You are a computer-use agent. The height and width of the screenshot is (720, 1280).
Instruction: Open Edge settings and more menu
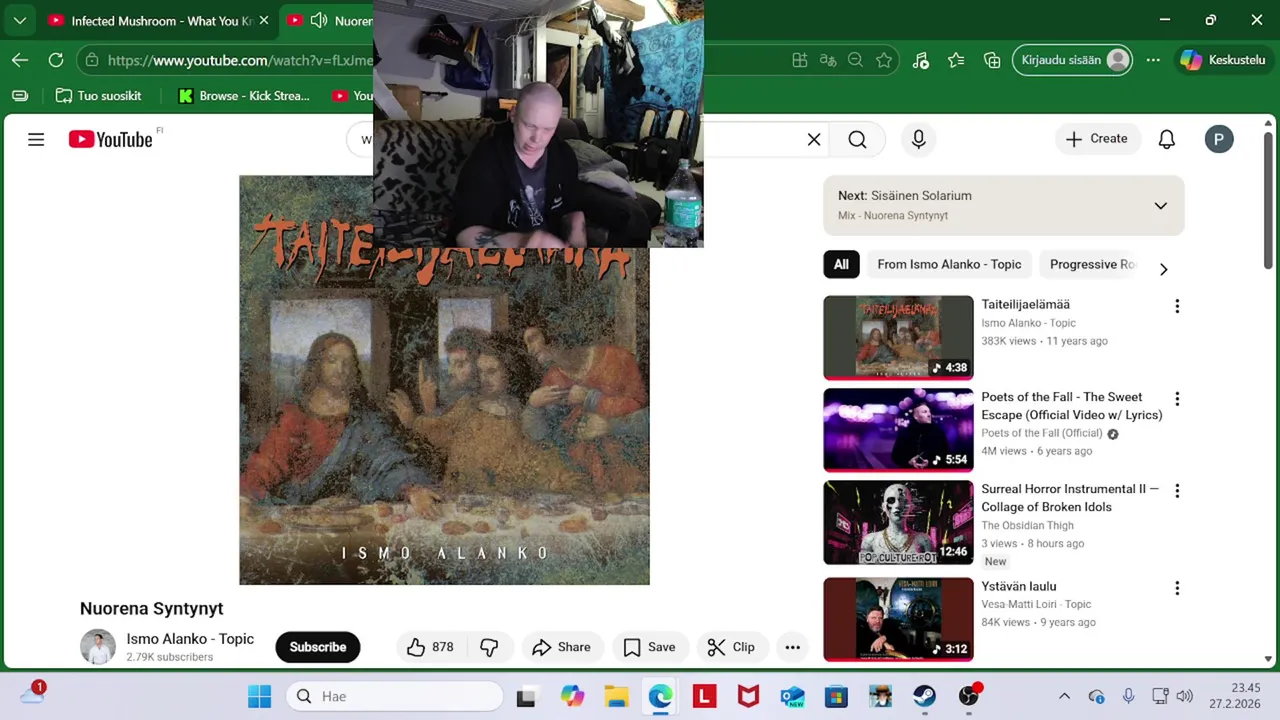pyautogui.click(x=1153, y=60)
